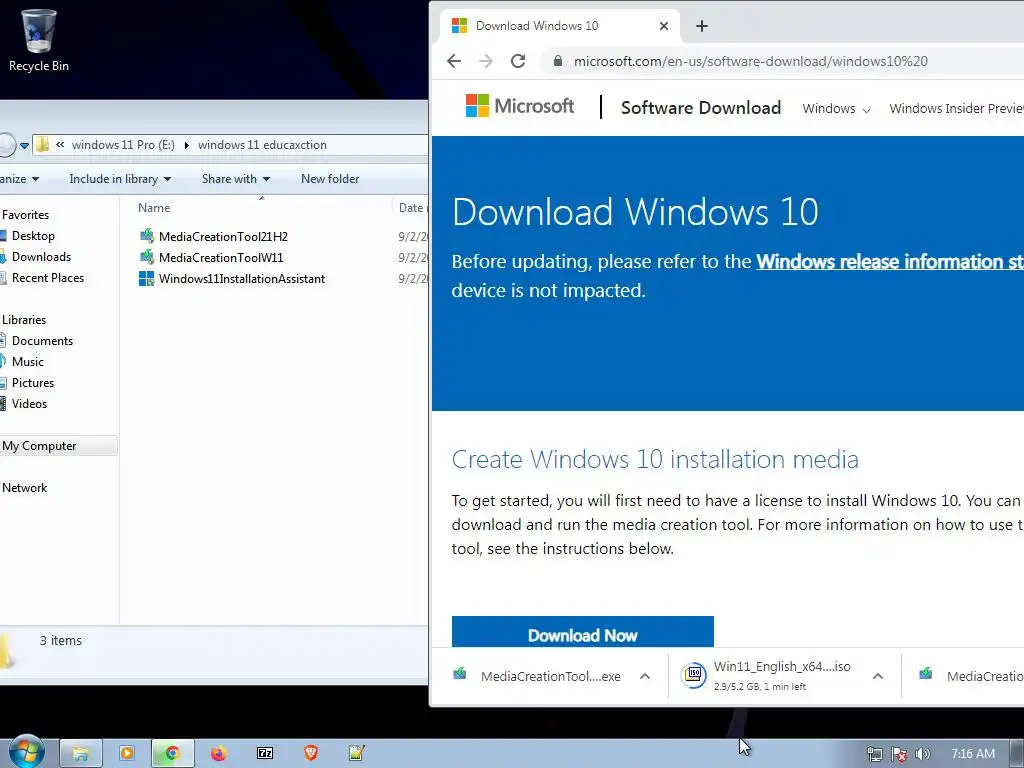Open Windows release information link

pos(890,261)
